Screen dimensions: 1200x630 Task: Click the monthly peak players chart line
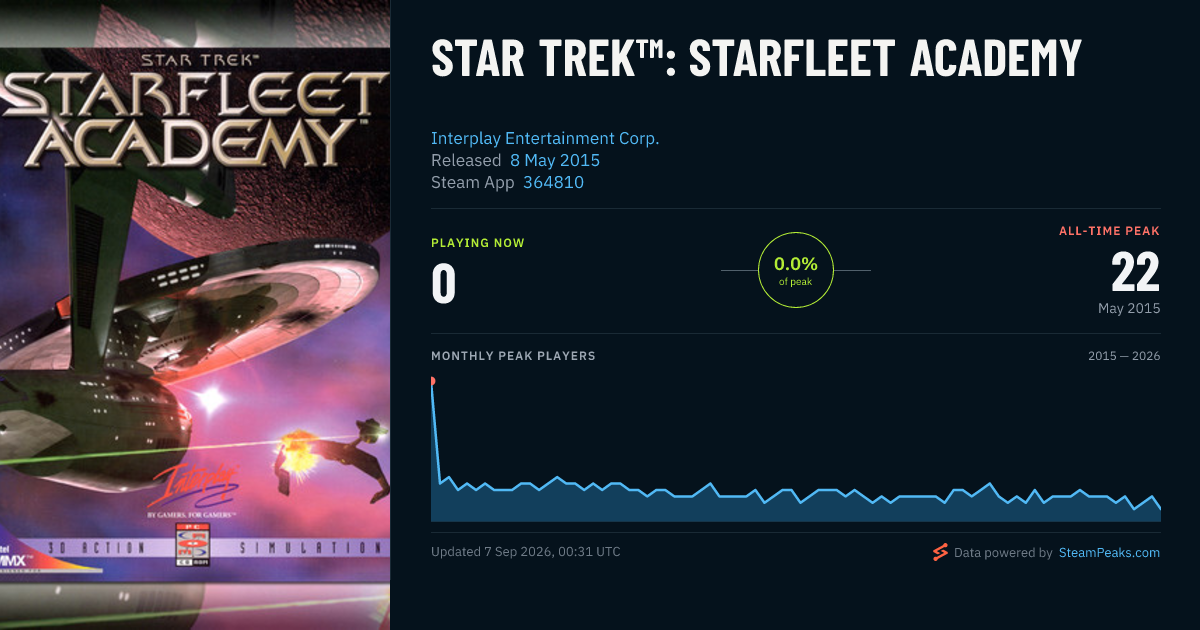796,493
